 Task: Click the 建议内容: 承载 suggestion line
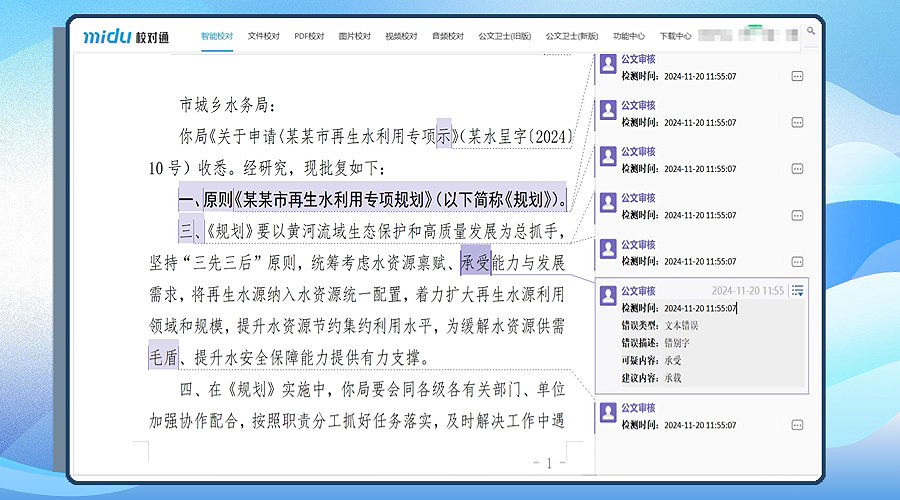pos(651,378)
